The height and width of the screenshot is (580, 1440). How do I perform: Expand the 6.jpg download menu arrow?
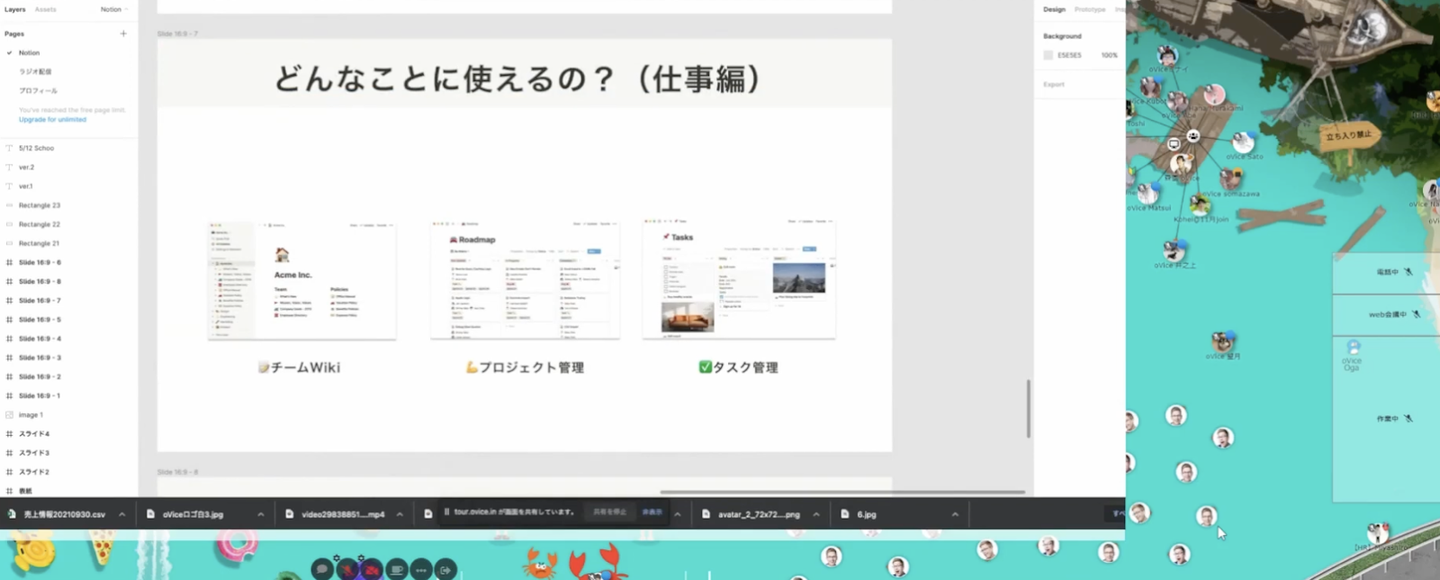pyautogui.click(x=954, y=514)
